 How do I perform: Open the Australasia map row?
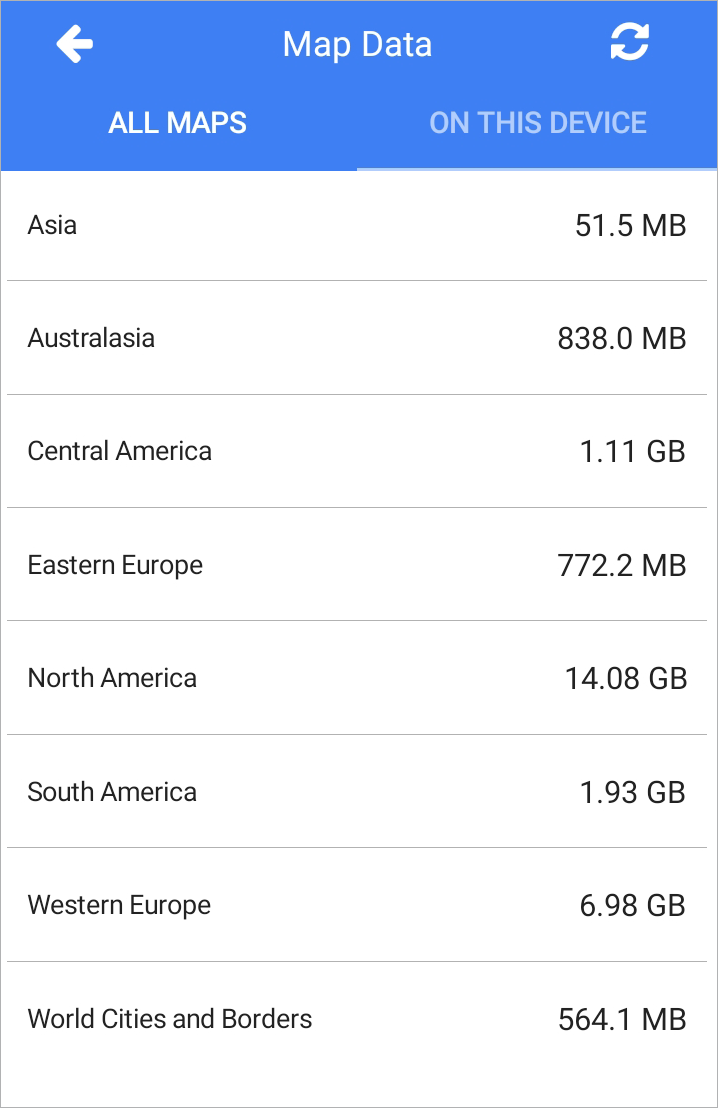357,338
